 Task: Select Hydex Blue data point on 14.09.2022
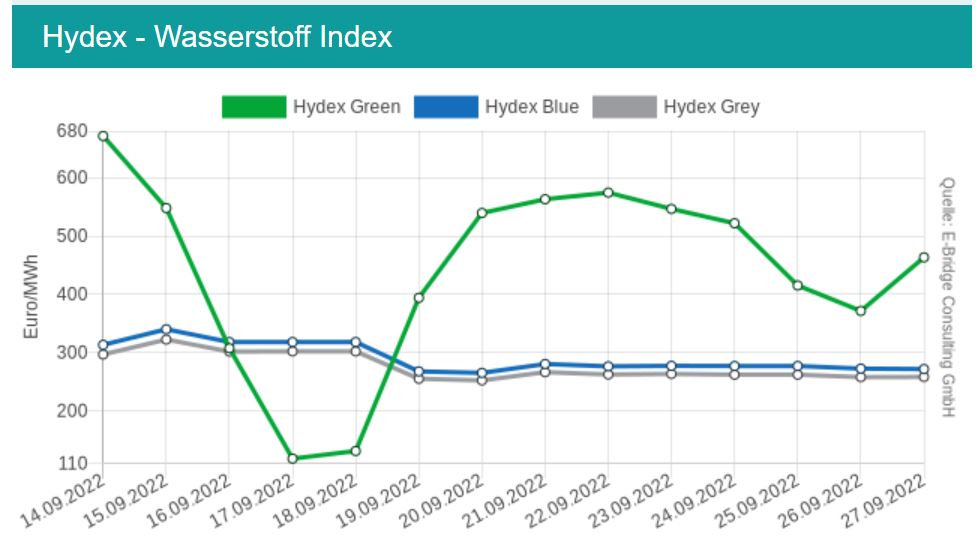103,345
